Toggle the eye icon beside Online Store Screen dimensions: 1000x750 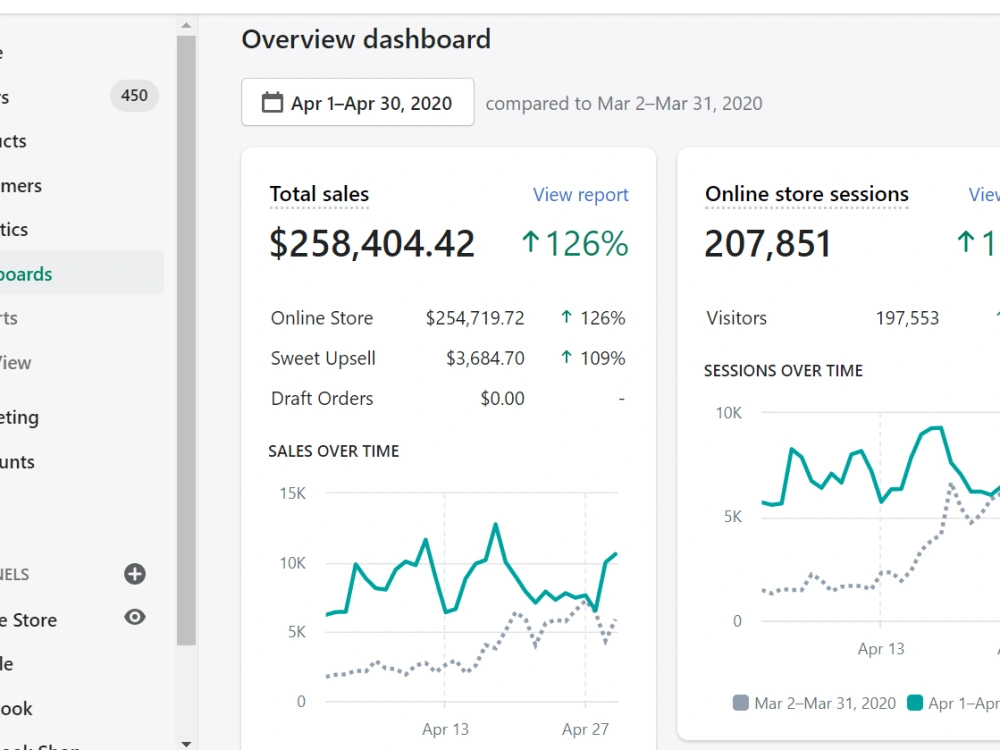tap(135, 617)
